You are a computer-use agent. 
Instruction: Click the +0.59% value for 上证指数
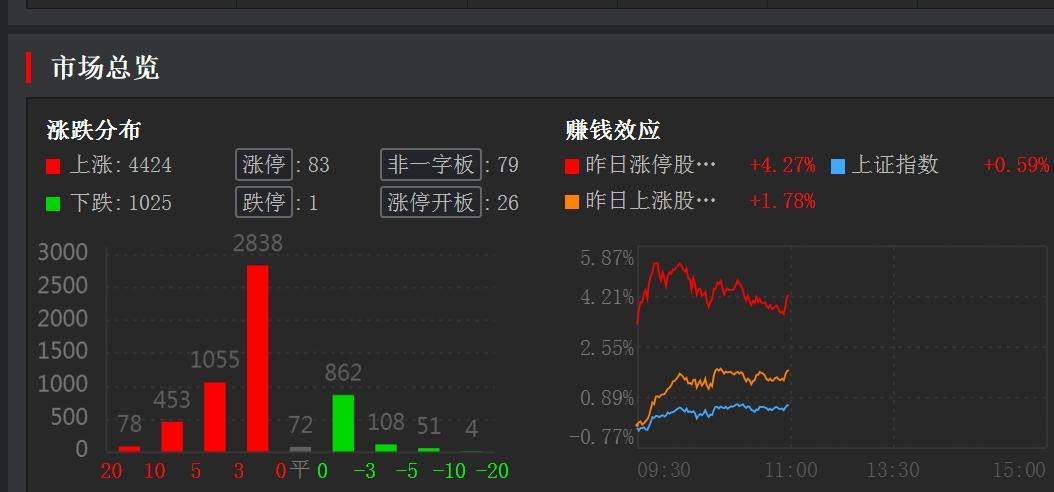1016,165
